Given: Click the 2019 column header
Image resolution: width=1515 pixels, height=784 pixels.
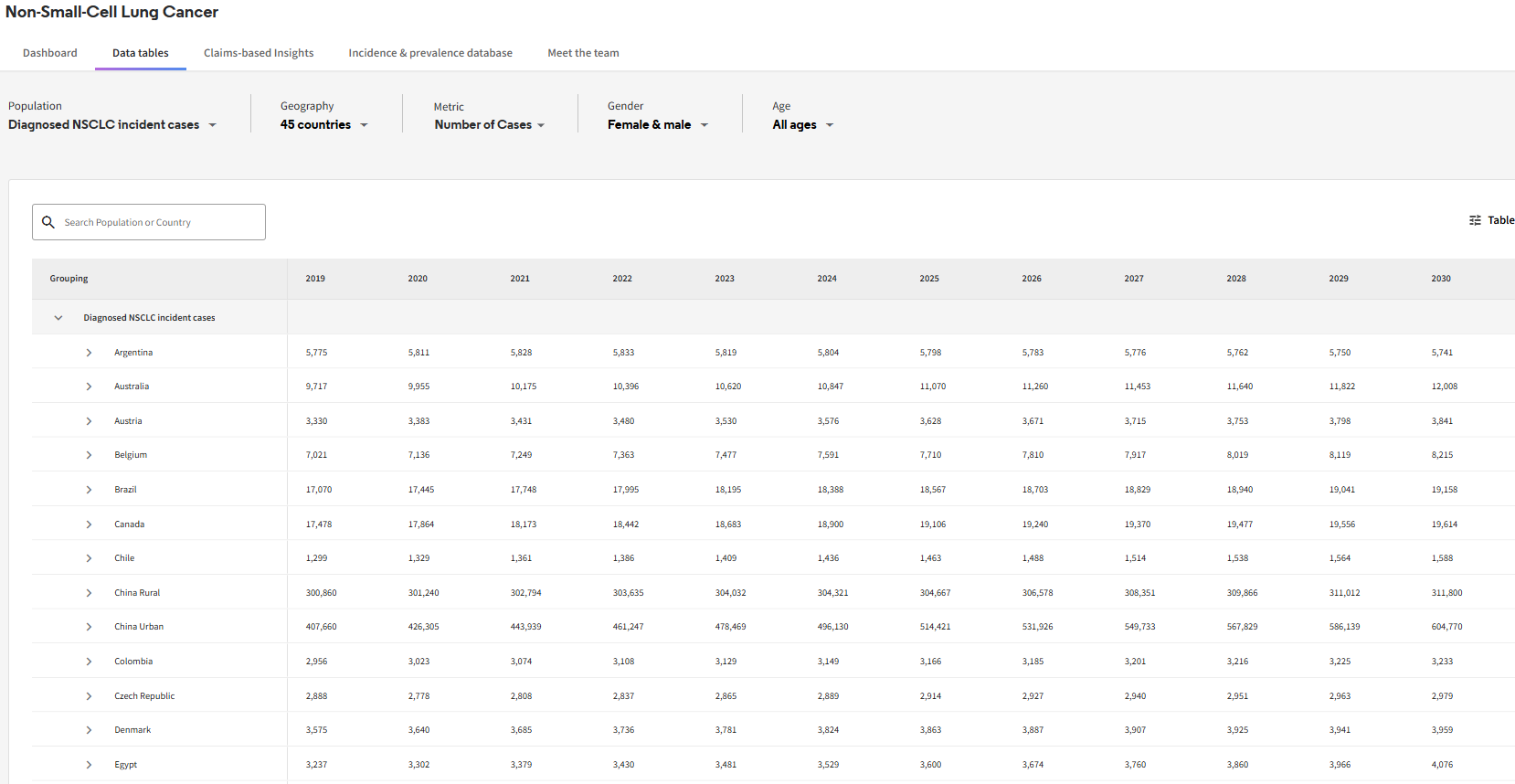Looking at the screenshot, I should [315, 279].
